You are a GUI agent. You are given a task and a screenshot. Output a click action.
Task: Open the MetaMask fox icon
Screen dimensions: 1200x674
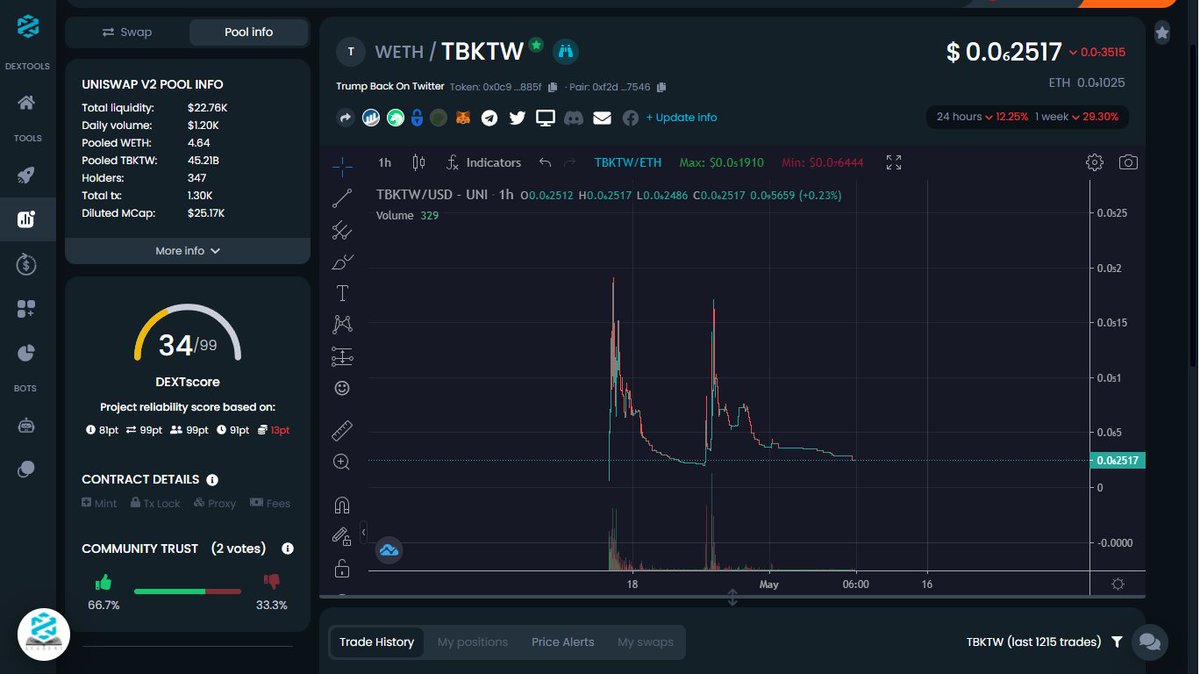pyautogui.click(x=463, y=118)
